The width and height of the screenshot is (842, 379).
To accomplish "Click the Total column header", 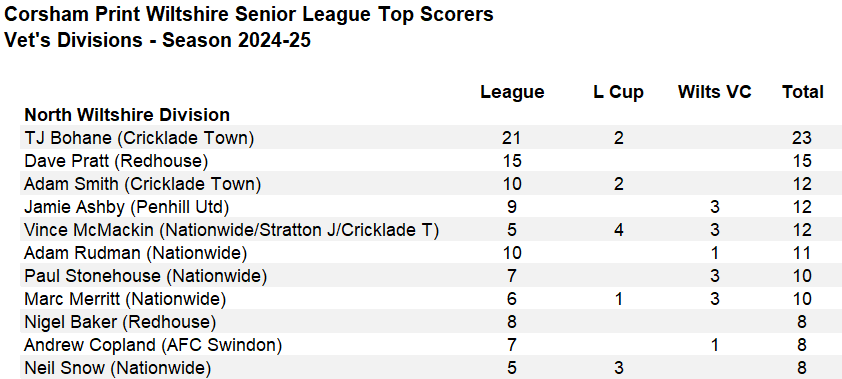I will click(x=802, y=92).
